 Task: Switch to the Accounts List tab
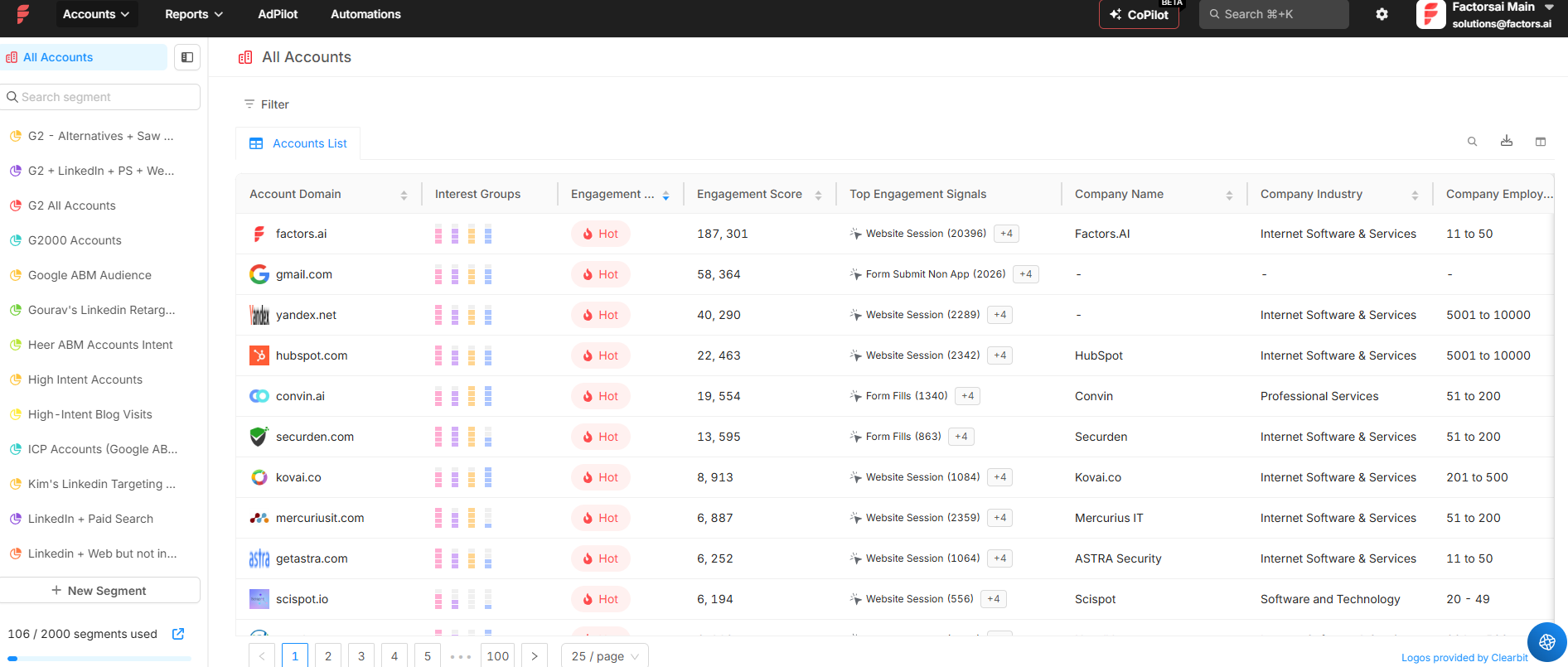coord(298,143)
